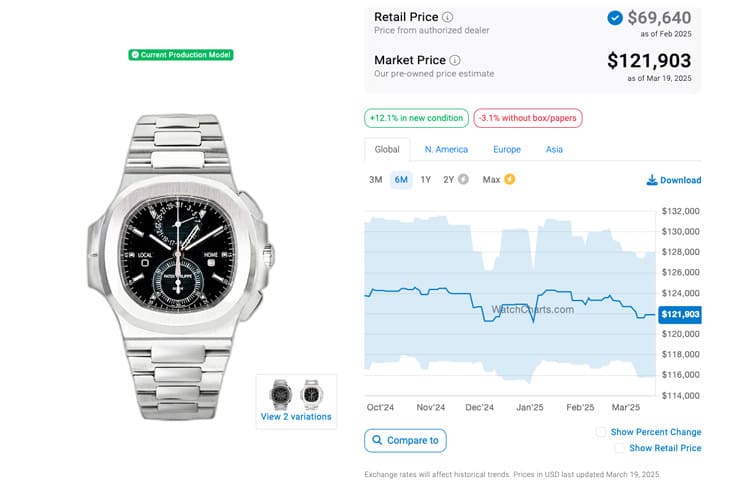The width and height of the screenshot is (730, 482).
Task: Click the Compare to button
Action: (405, 441)
